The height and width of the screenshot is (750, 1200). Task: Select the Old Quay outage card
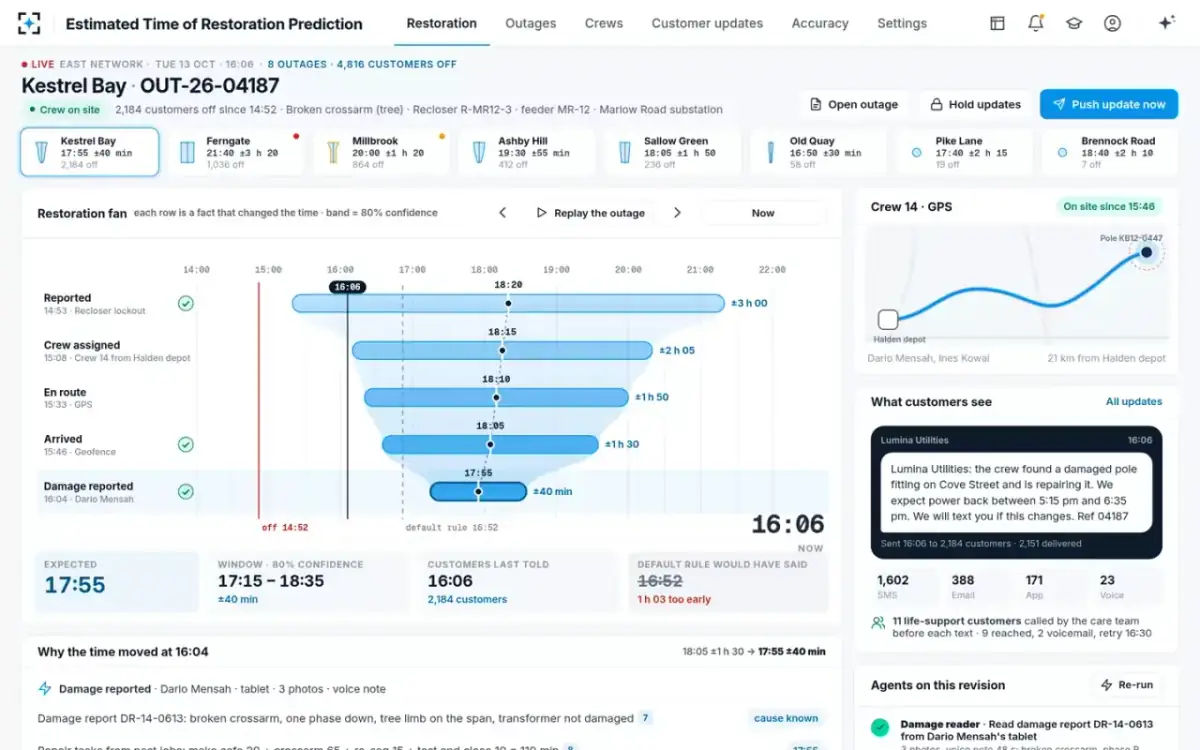tap(819, 152)
